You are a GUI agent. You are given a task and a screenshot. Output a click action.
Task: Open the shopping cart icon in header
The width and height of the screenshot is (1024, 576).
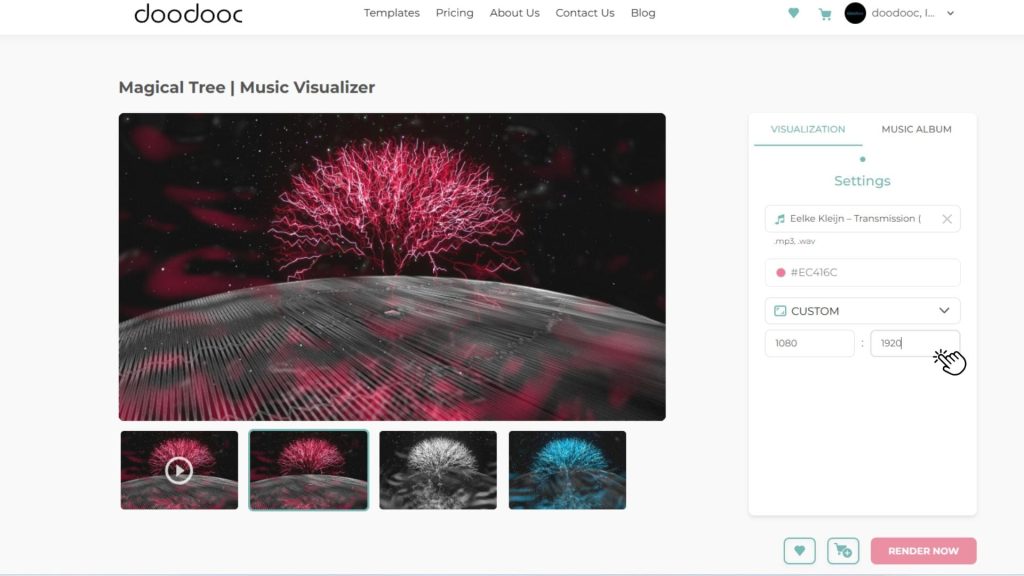pyautogui.click(x=824, y=14)
